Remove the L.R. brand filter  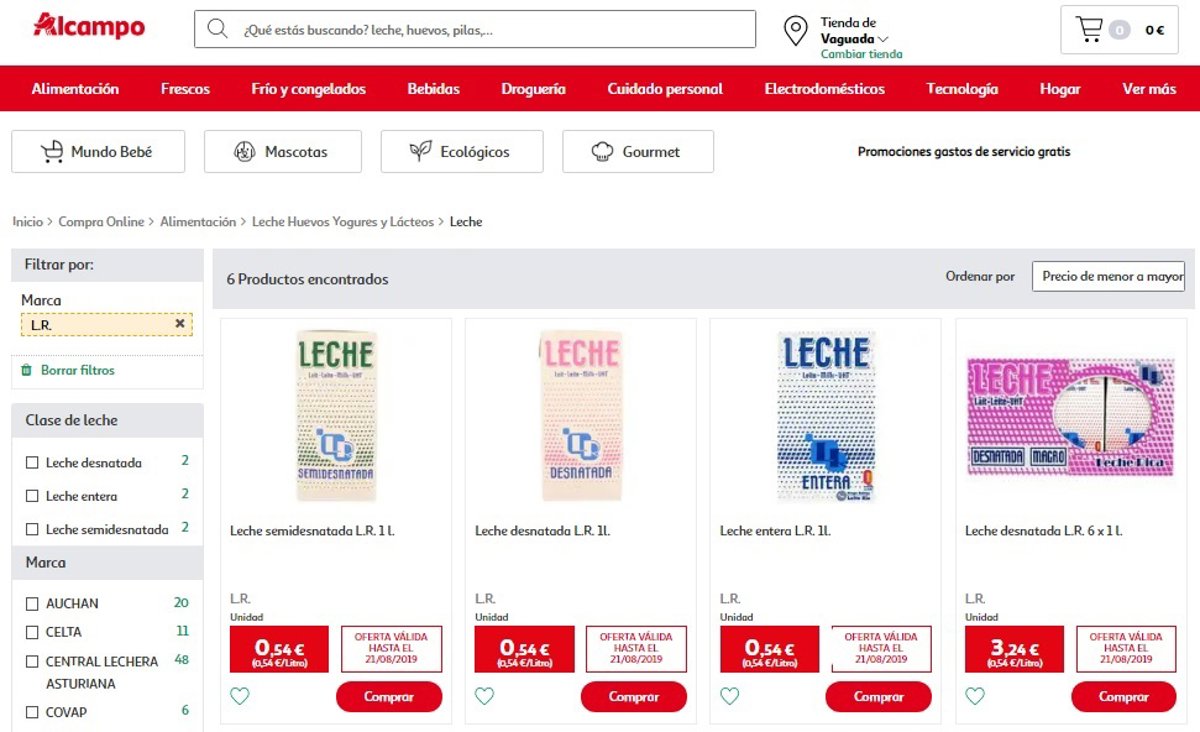[180, 324]
